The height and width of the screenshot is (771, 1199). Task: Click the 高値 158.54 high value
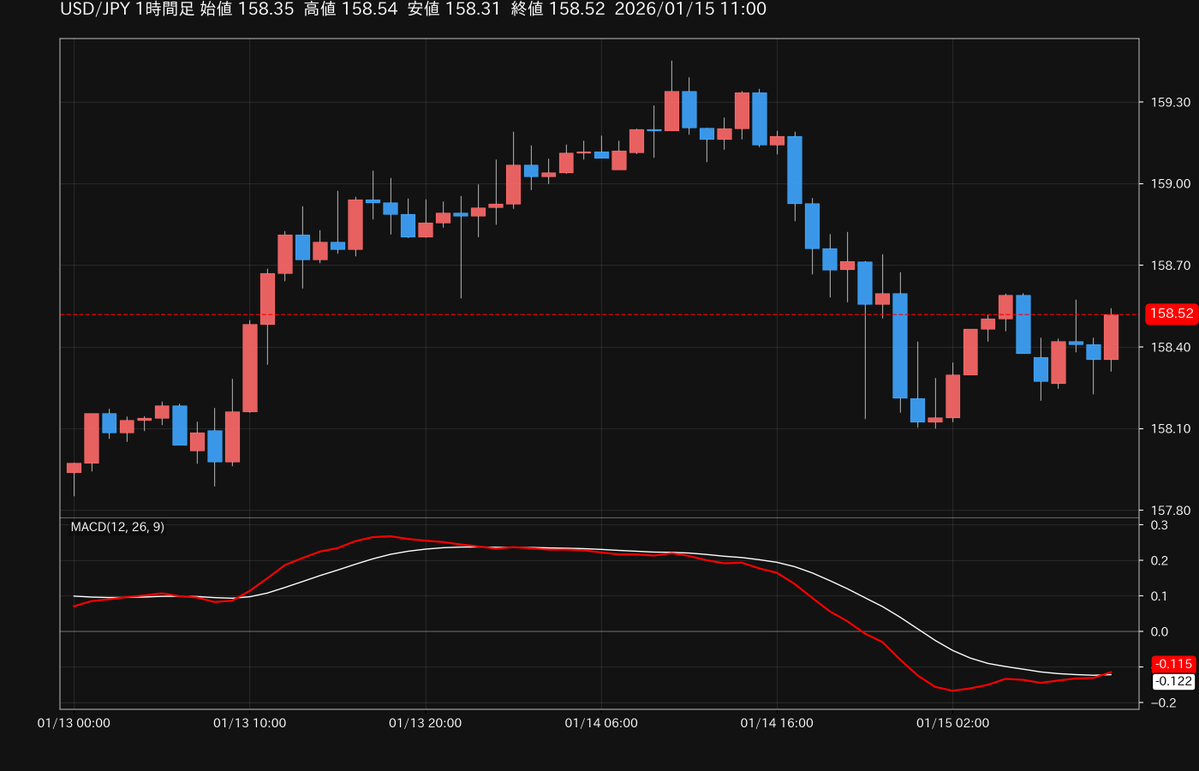click(x=351, y=9)
